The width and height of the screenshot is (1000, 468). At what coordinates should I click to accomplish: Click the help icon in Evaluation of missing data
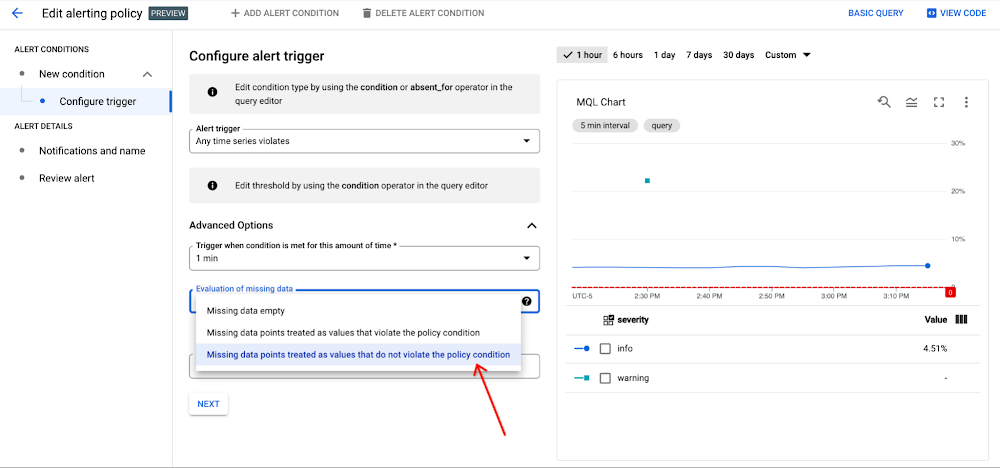click(526, 301)
